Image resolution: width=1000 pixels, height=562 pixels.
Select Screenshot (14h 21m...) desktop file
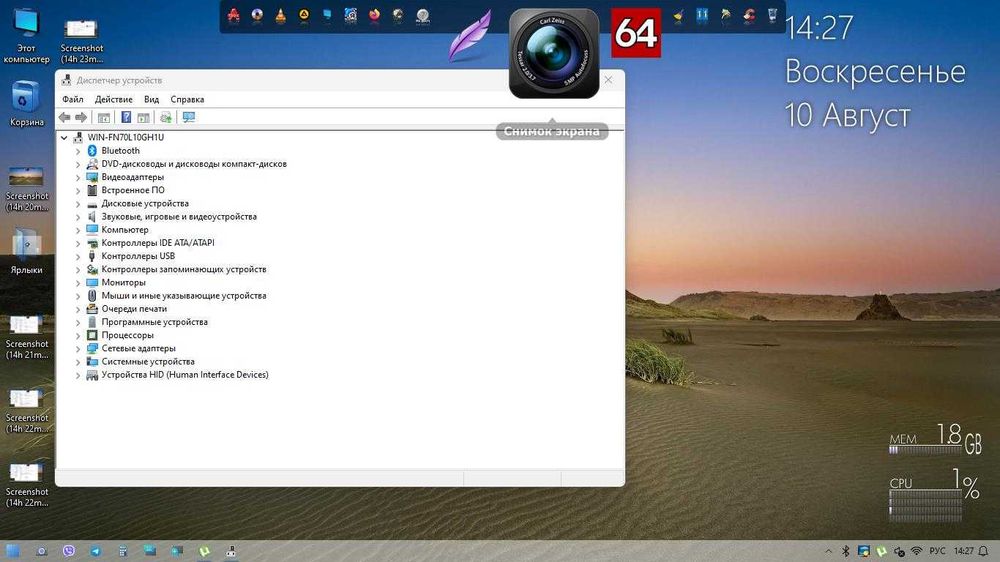(26, 337)
